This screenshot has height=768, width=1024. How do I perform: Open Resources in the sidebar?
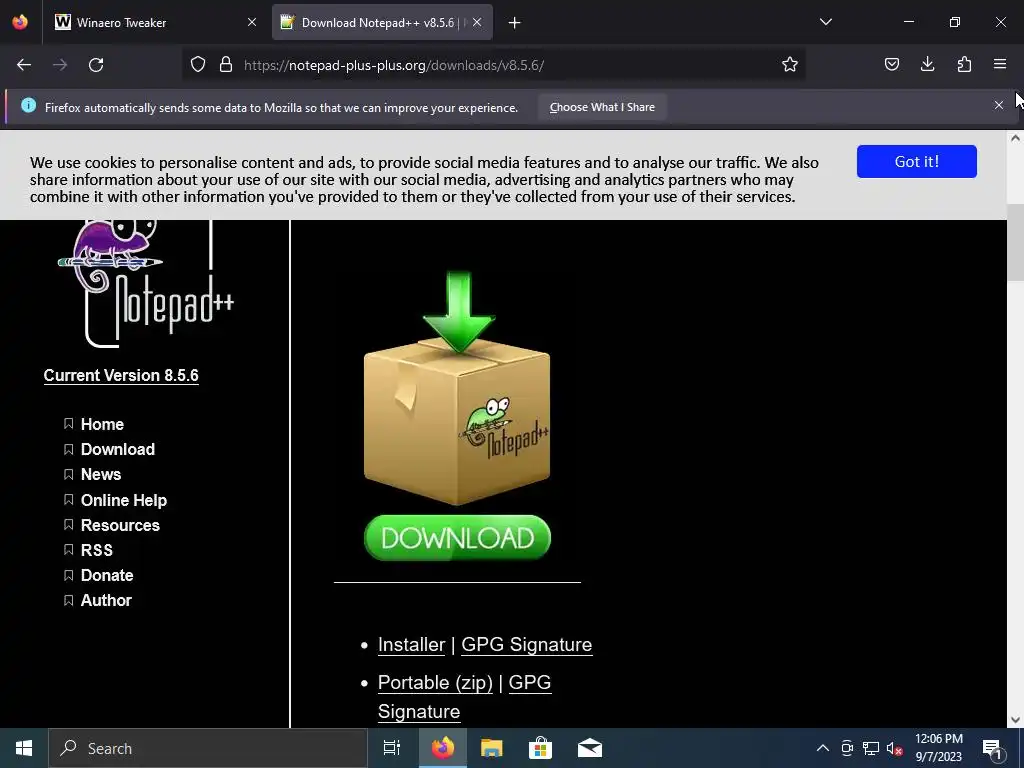tap(120, 525)
